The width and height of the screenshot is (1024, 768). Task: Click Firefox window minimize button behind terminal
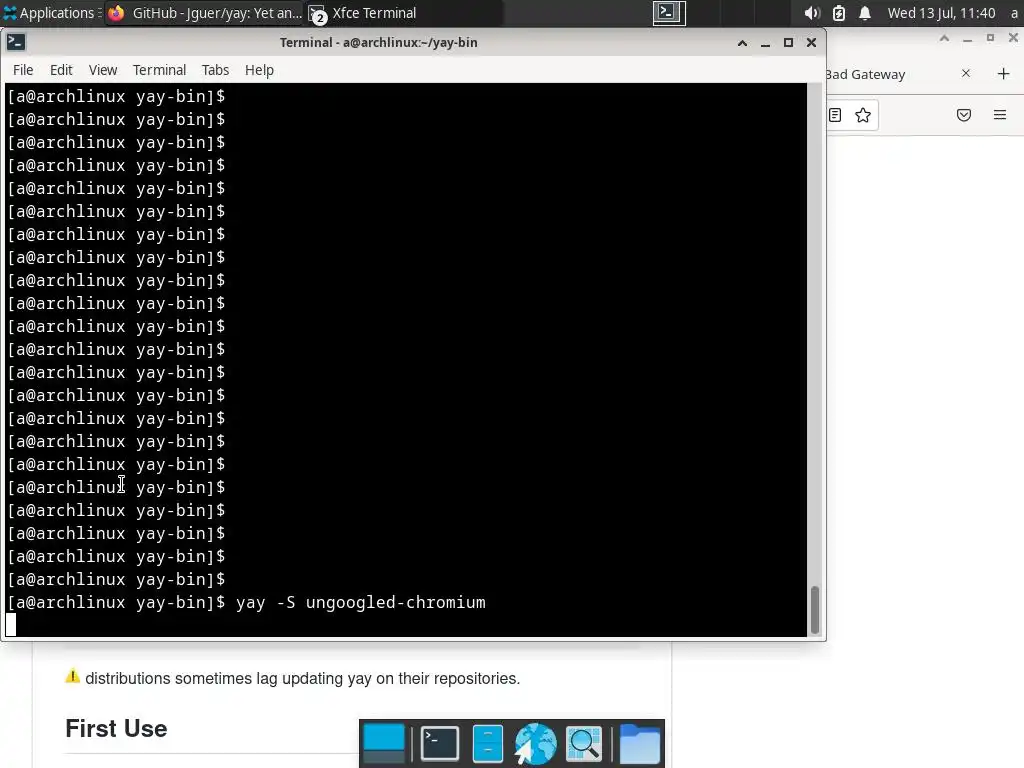[x=967, y=39]
